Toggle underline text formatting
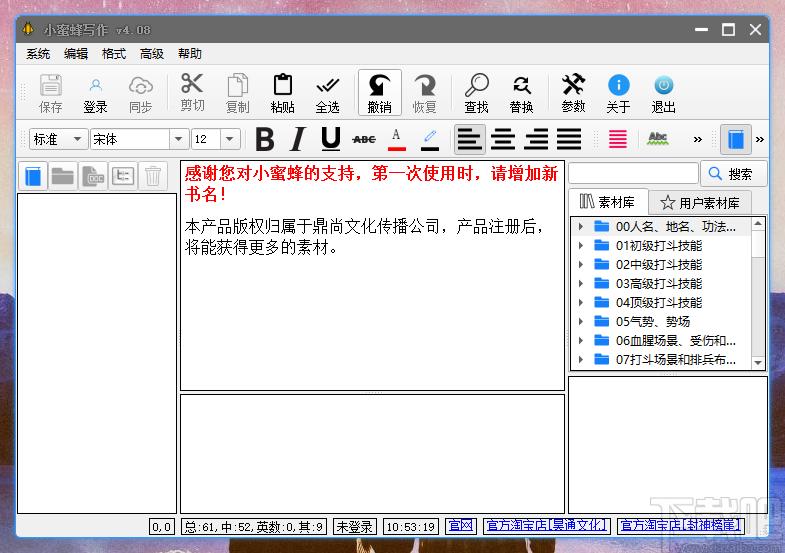785x553 pixels. (330, 139)
